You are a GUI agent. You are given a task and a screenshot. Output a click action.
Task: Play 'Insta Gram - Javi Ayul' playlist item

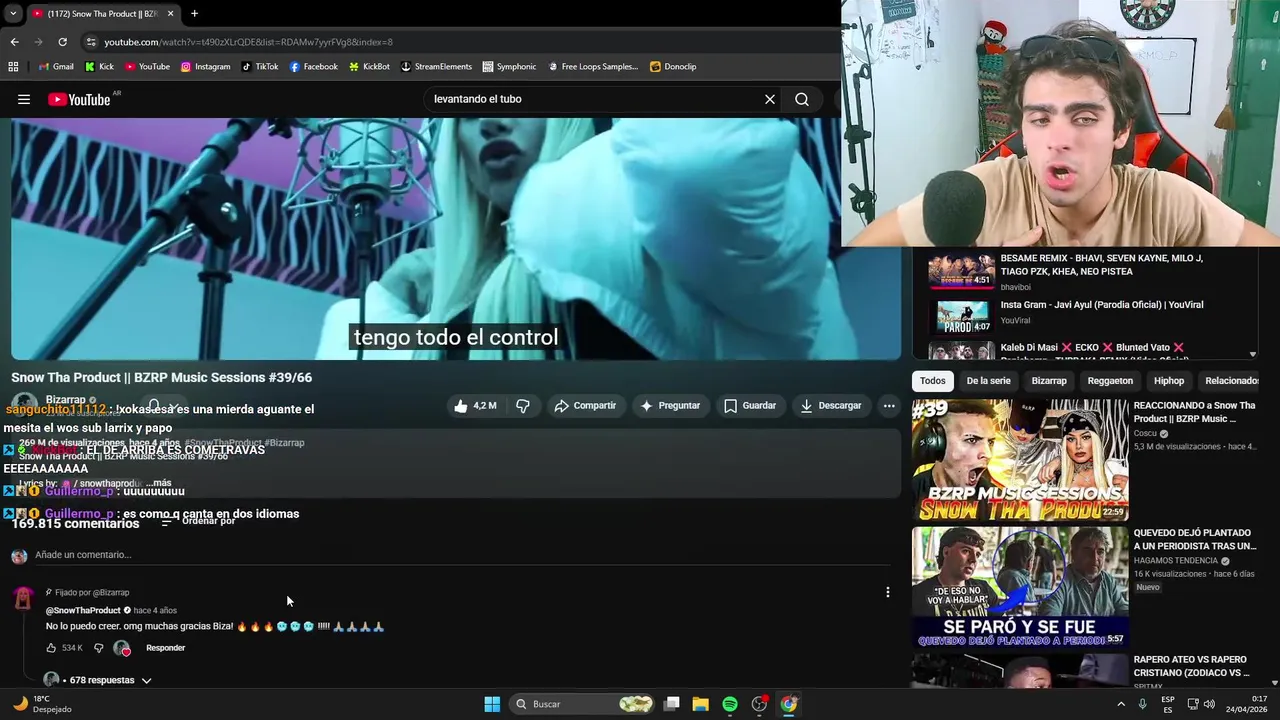[x=1085, y=315]
